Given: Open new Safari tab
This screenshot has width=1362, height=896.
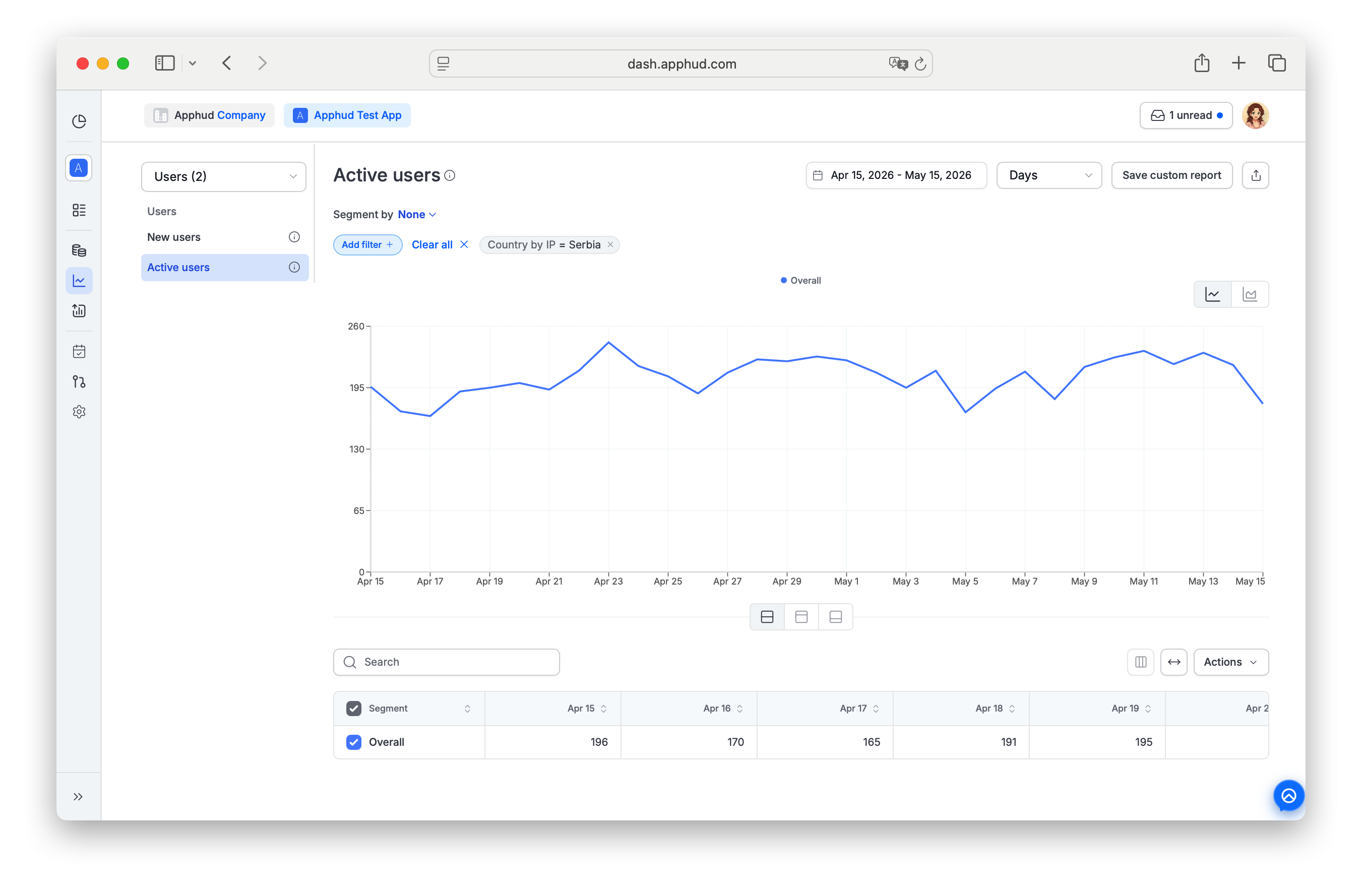Looking at the screenshot, I should (1239, 63).
